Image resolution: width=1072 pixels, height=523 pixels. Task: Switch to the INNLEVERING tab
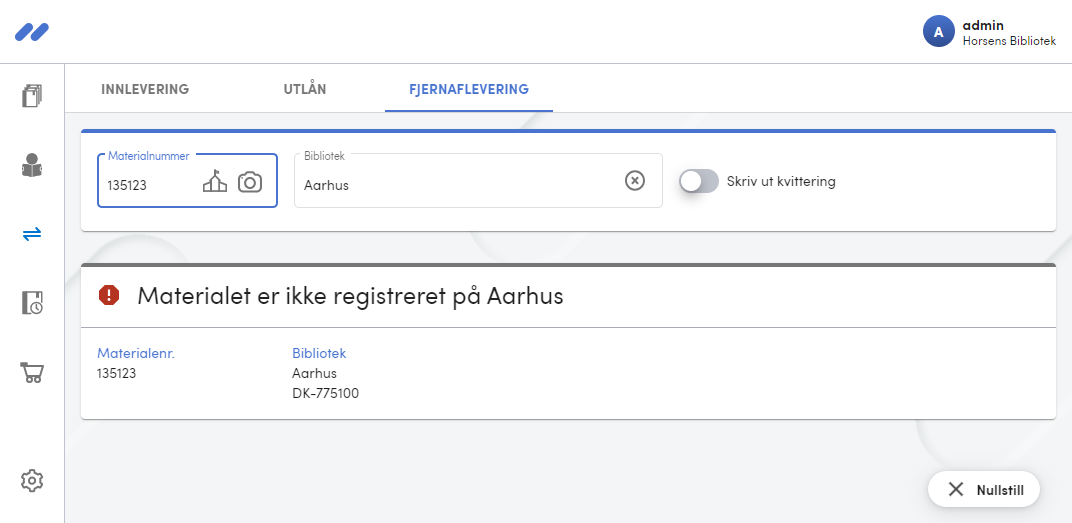145,89
